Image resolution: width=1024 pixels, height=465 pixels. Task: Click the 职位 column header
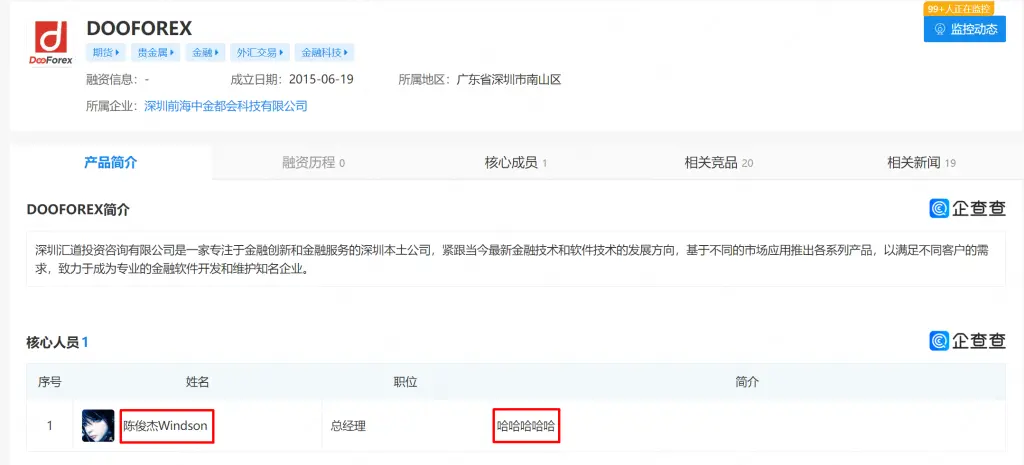(405, 382)
